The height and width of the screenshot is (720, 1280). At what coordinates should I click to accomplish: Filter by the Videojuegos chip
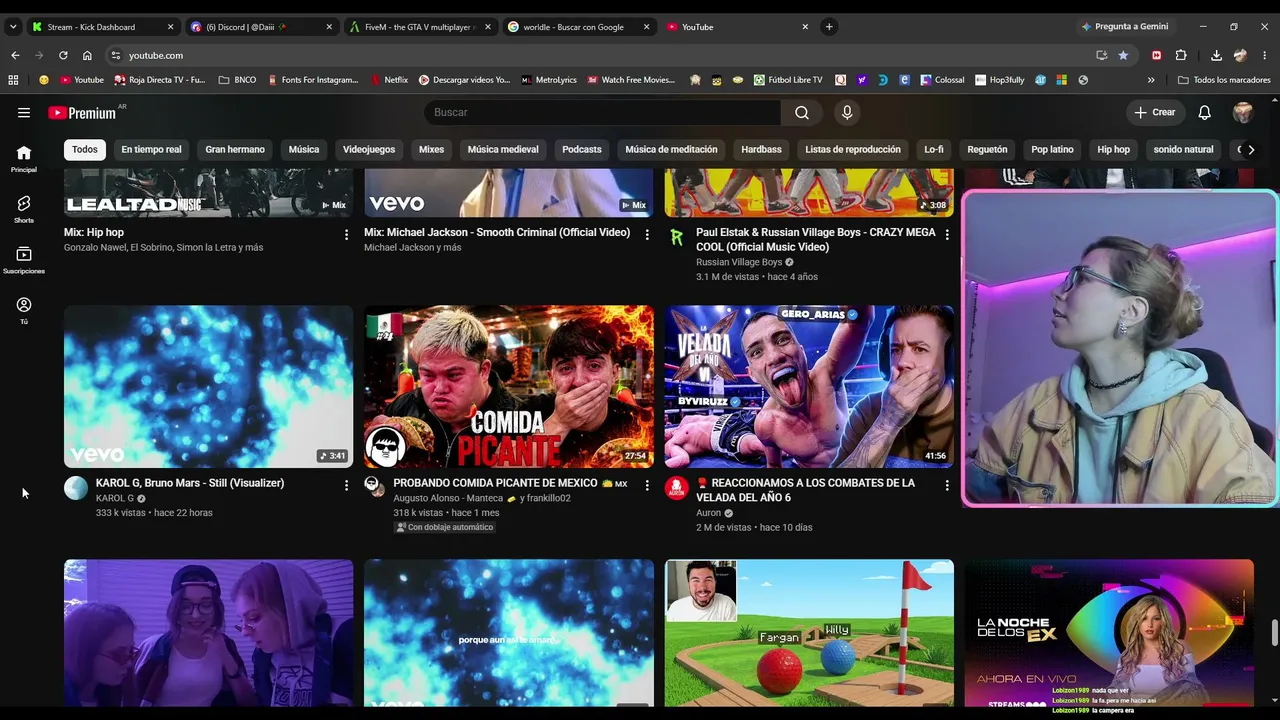(369, 150)
